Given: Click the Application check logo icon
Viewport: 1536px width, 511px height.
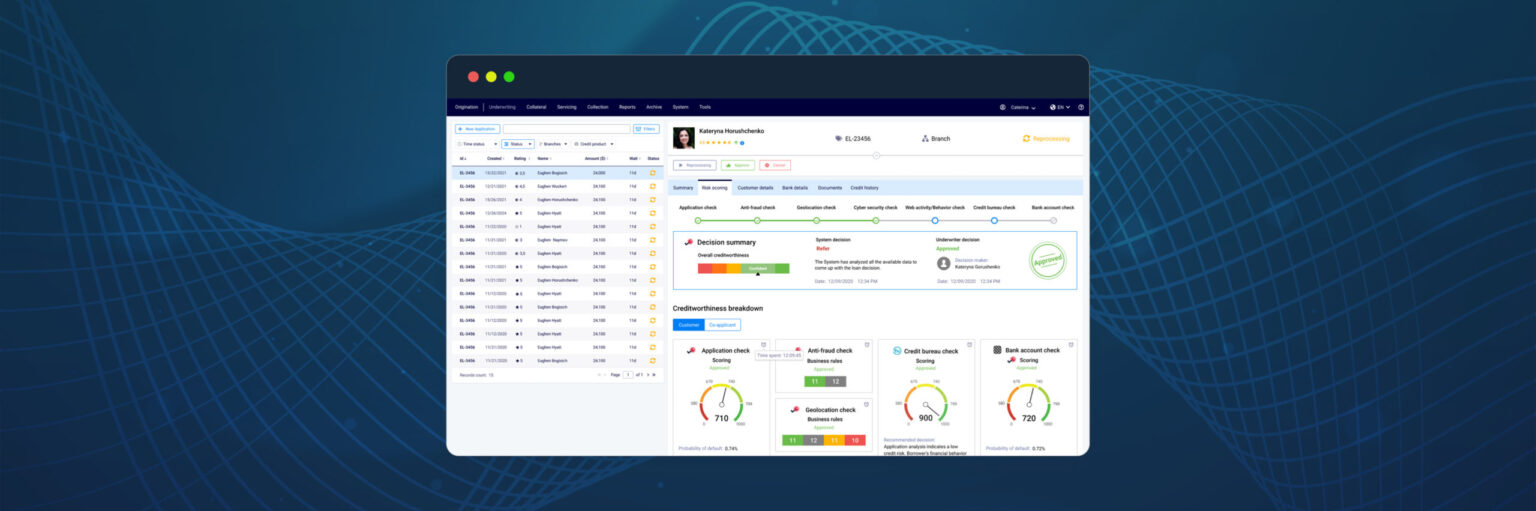Looking at the screenshot, I should click(x=691, y=350).
